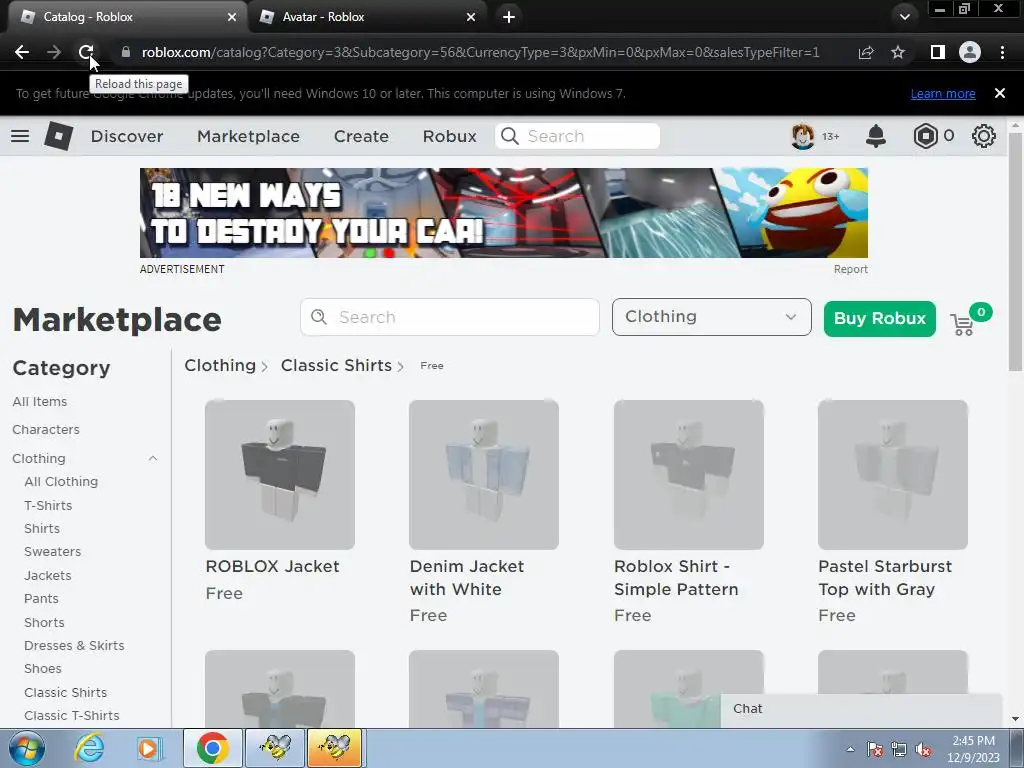Click the browser back arrow
The width and height of the screenshot is (1024, 768).
point(22,52)
